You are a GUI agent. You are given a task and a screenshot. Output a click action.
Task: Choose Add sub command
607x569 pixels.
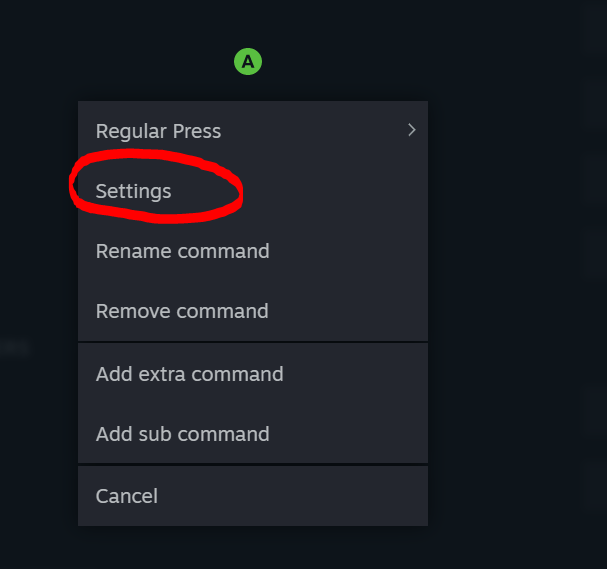click(x=183, y=434)
